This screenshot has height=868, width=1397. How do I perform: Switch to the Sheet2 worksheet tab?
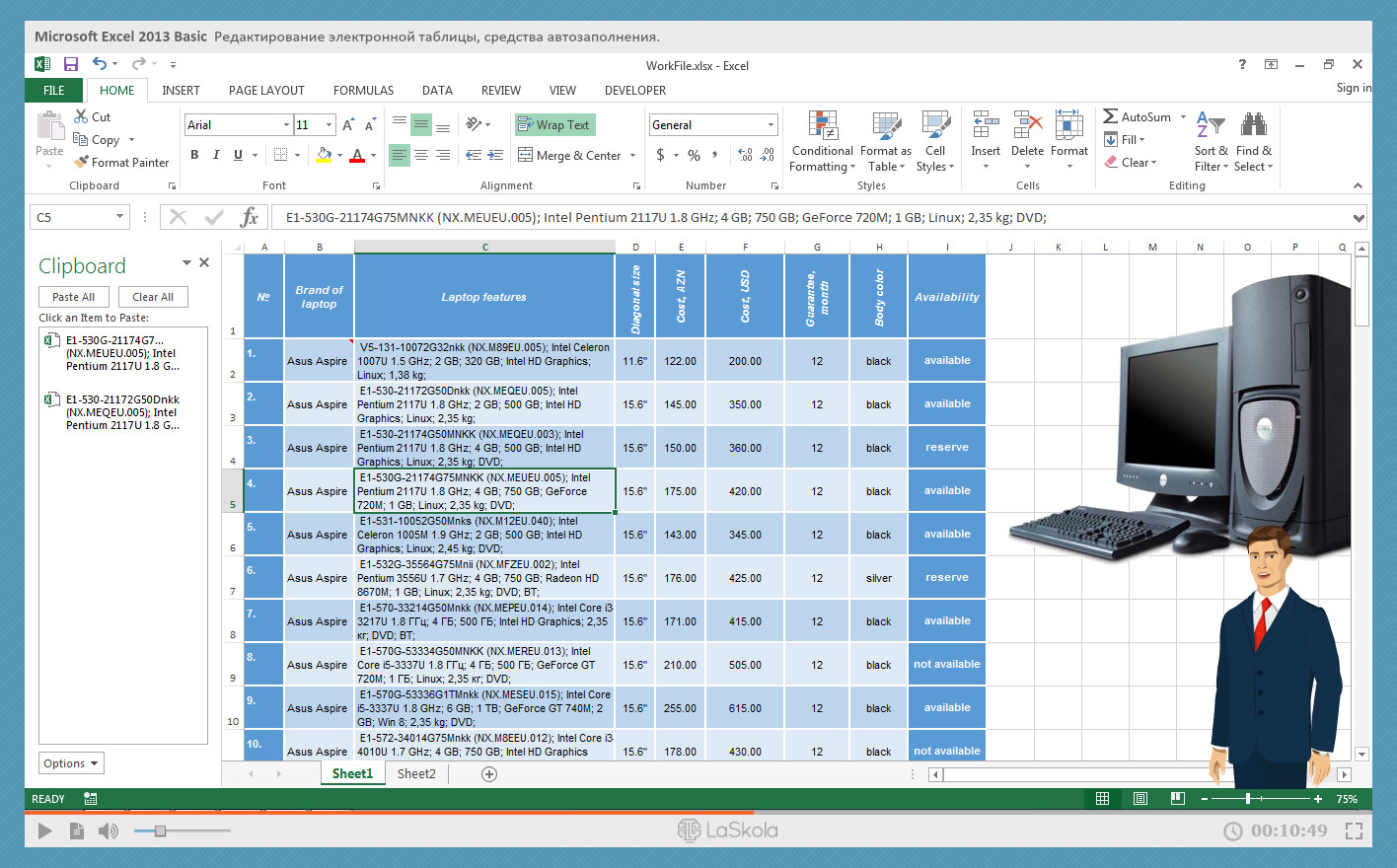click(x=416, y=774)
